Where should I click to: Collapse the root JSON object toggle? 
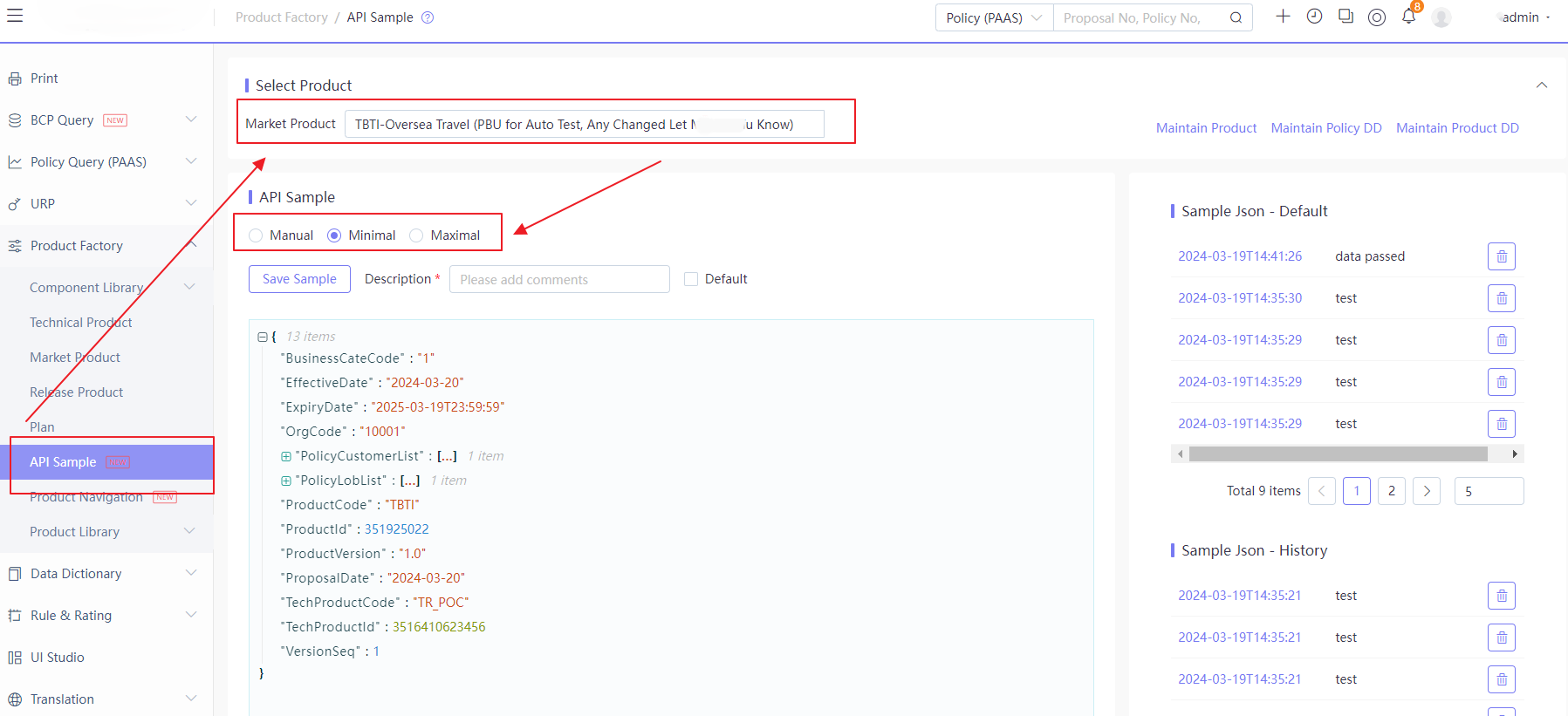click(262, 337)
